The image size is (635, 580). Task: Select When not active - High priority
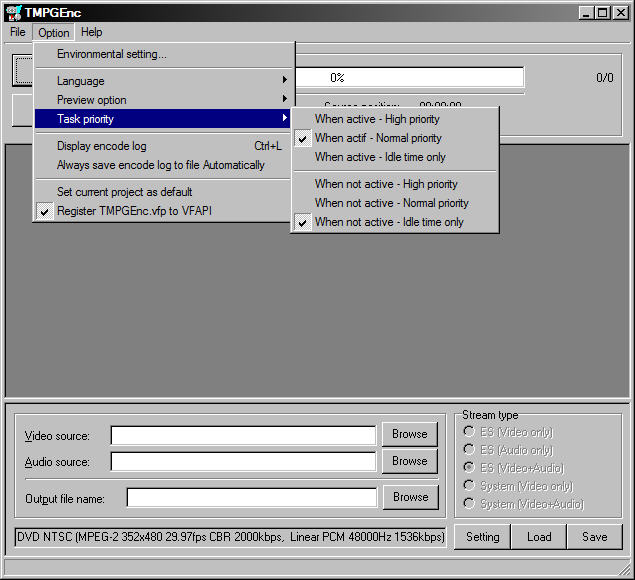point(395,184)
